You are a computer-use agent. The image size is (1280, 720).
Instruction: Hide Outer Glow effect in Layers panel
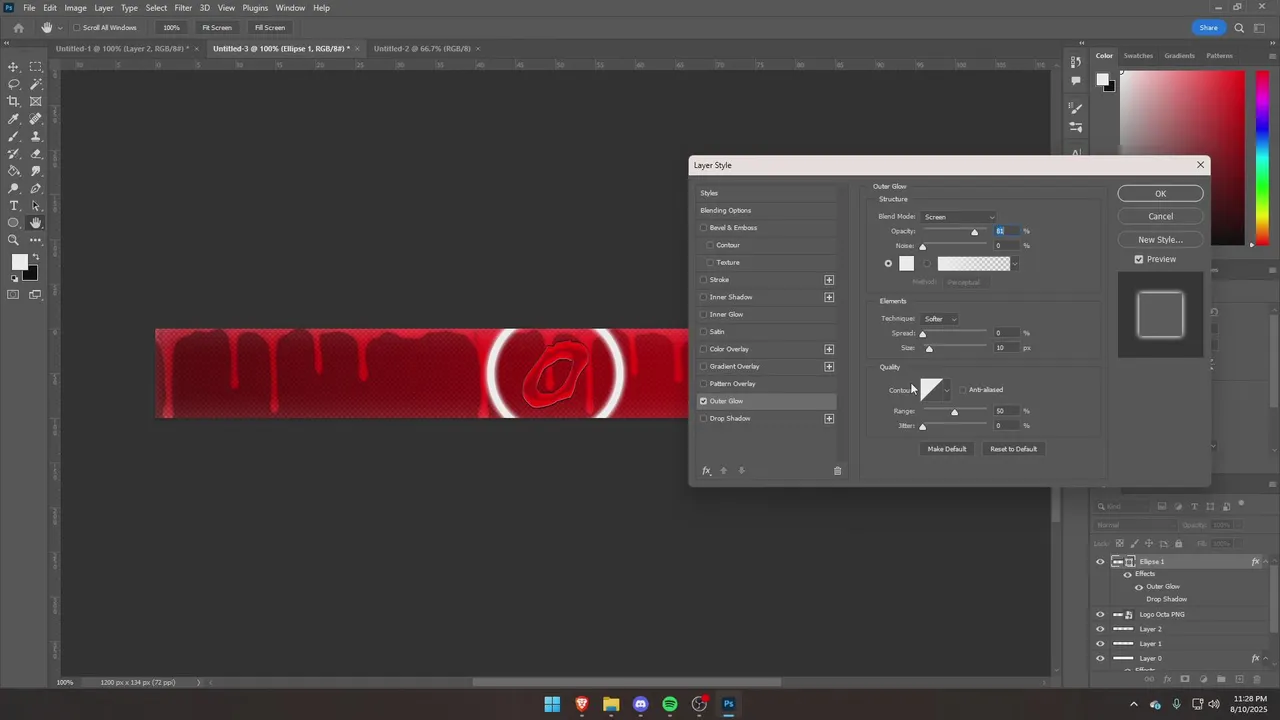click(1139, 587)
